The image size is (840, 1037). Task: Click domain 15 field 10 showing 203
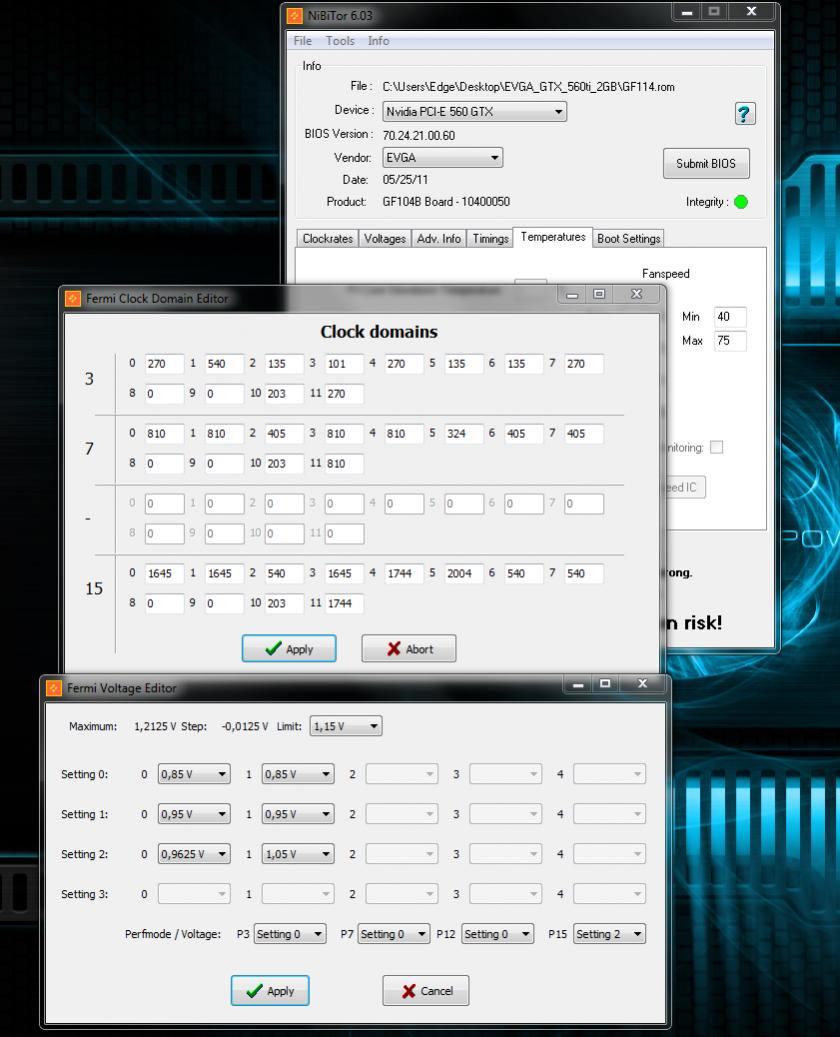click(284, 603)
